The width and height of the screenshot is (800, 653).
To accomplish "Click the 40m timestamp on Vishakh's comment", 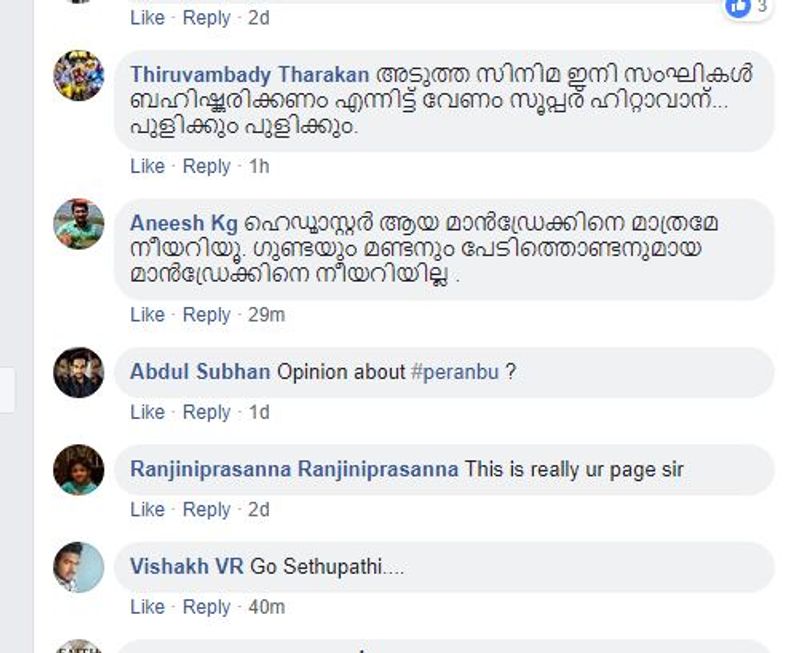I will click(266, 606).
